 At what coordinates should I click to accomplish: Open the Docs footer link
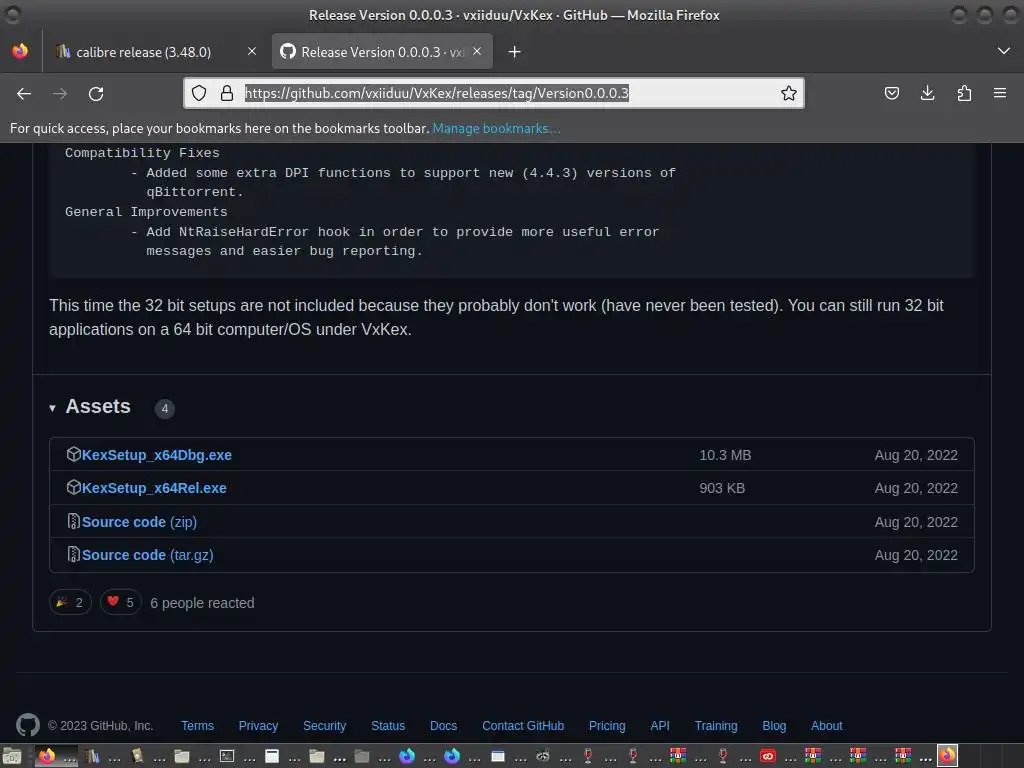pos(443,726)
